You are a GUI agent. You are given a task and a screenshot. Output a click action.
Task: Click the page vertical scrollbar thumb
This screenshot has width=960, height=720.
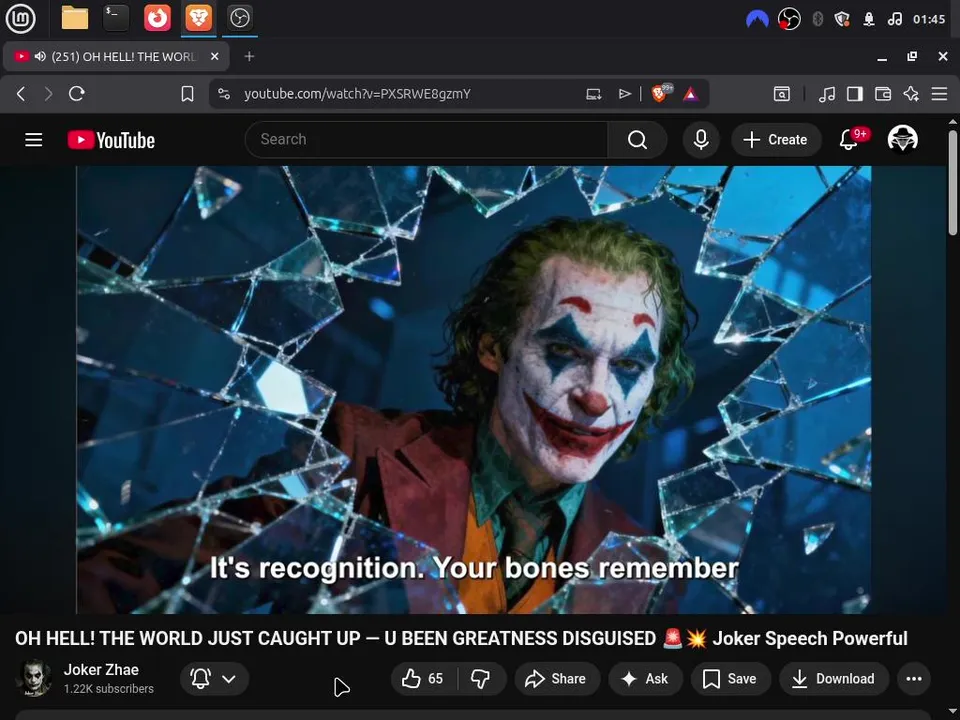coord(953,181)
